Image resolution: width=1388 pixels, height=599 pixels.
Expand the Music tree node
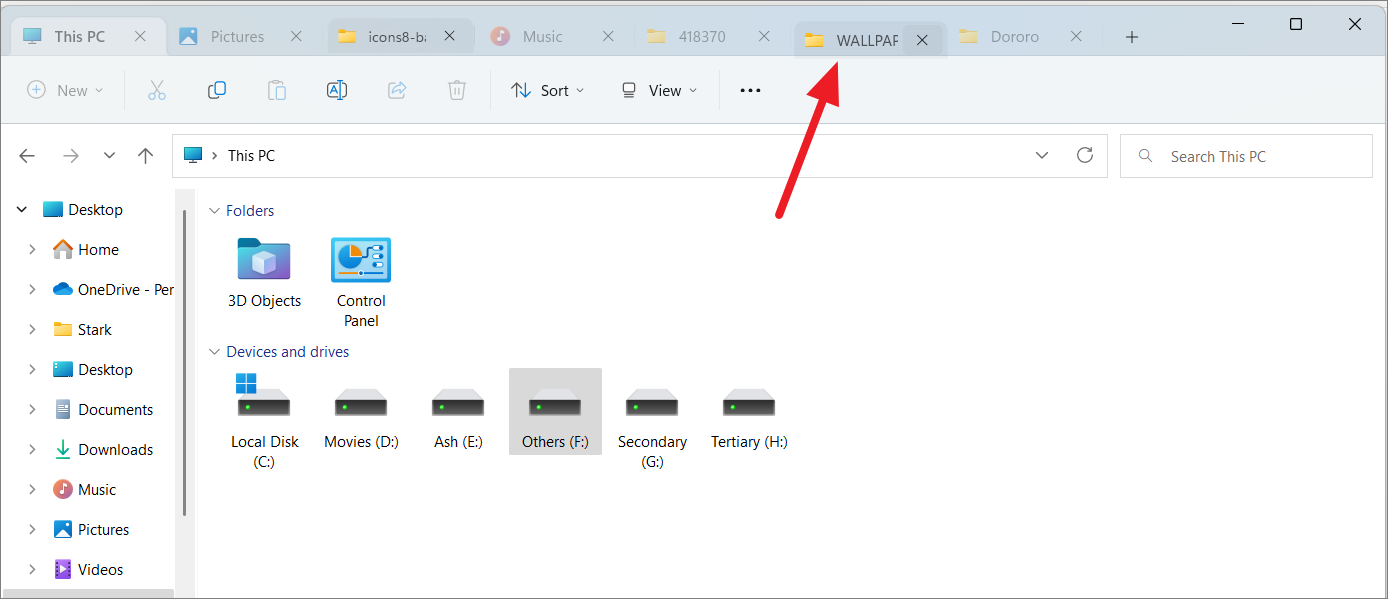coord(32,490)
